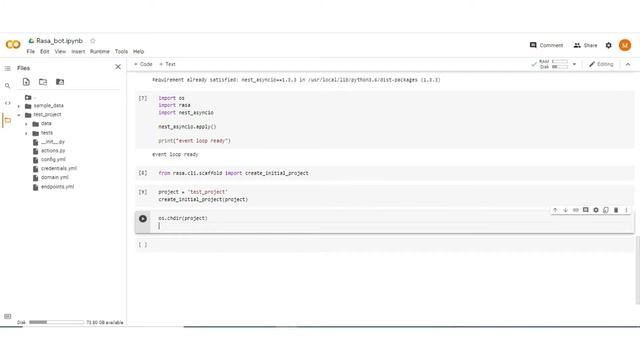Open the RAM/Disk runtime dropdown arrow
Screen dimensions: 640x360
pyautogui.click(x=574, y=64)
